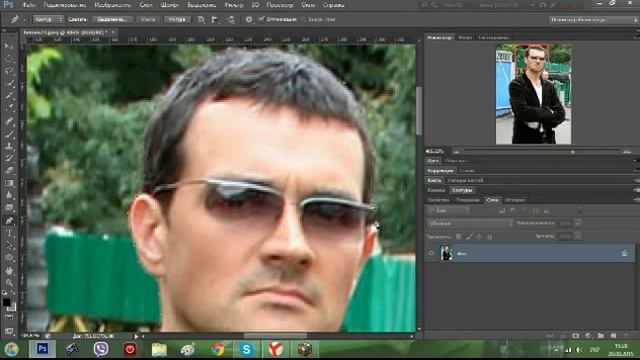The height and width of the screenshot is (360, 640).
Task: Select the Hand tool
Action: point(9,271)
